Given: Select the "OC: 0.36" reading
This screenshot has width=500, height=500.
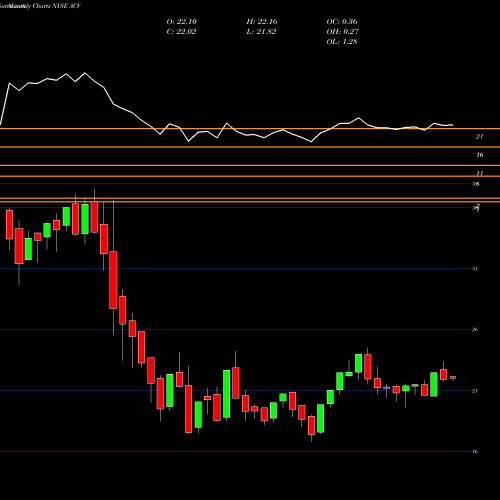Looking at the screenshot, I should point(342,22).
